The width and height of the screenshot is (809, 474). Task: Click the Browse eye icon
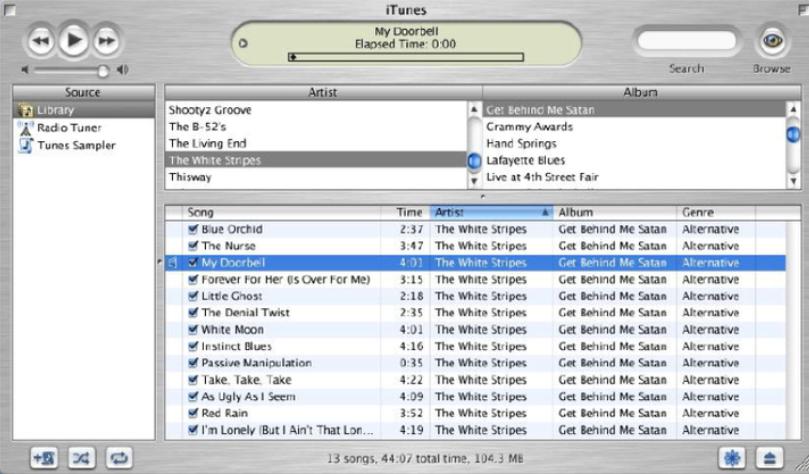click(x=772, y=40)
